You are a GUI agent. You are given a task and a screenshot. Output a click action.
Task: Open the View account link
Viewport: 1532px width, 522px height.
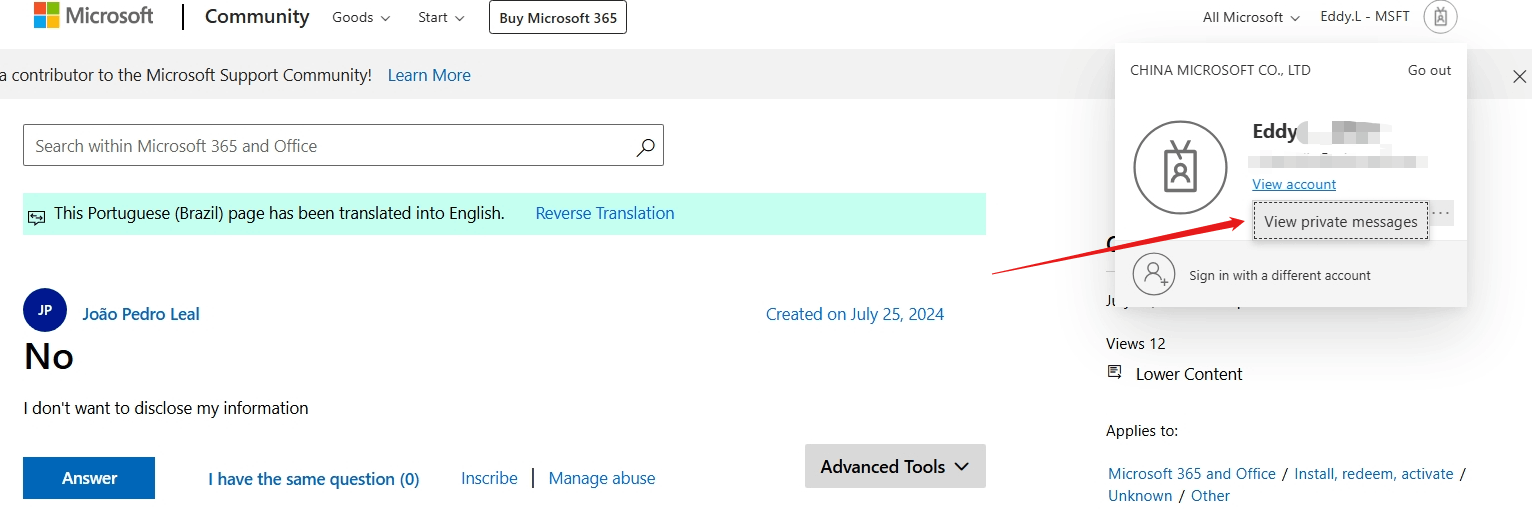pyautogui.click(x=1294, y=184)
